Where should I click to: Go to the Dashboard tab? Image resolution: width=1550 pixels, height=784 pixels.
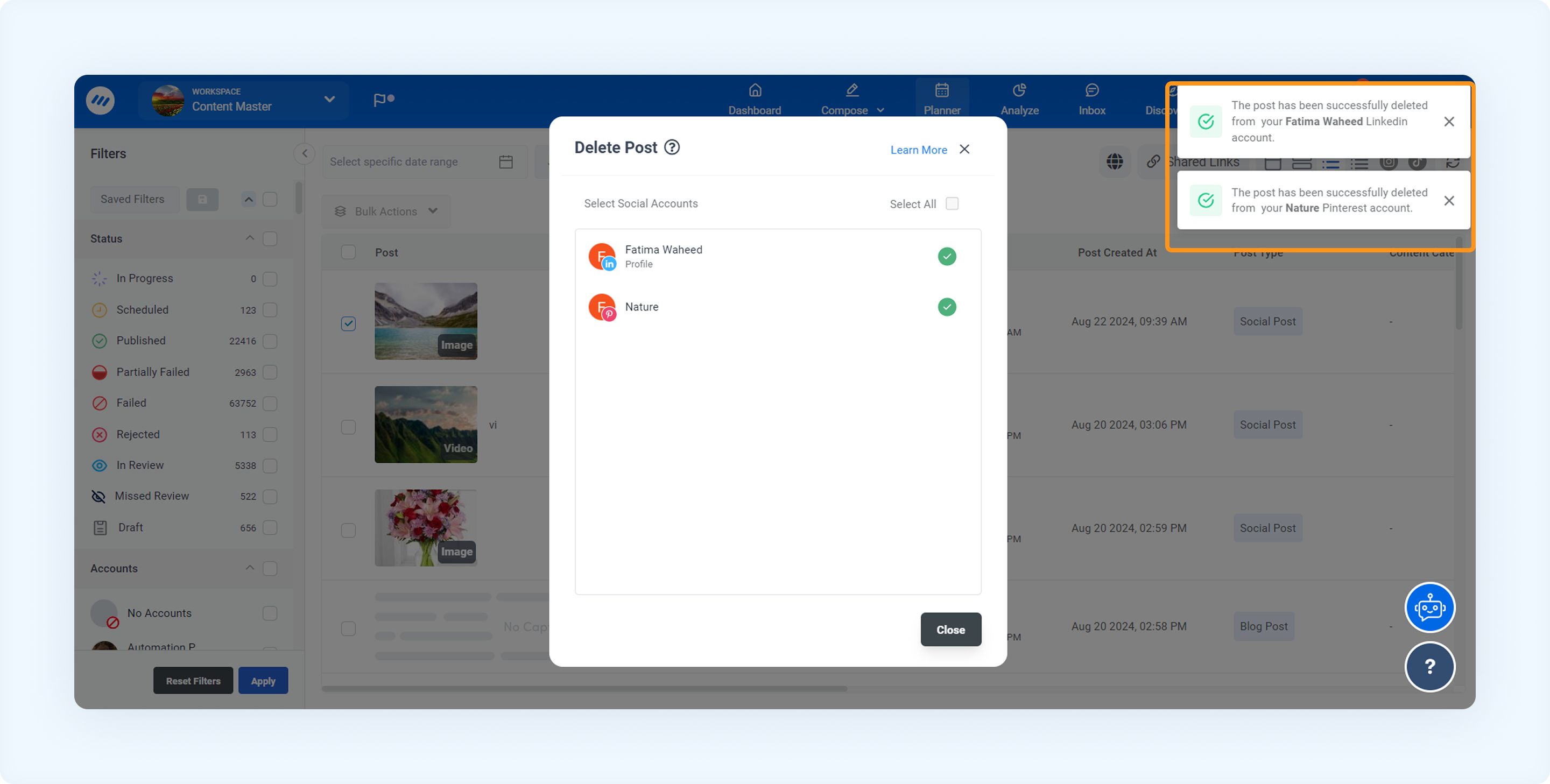[755, 100]
